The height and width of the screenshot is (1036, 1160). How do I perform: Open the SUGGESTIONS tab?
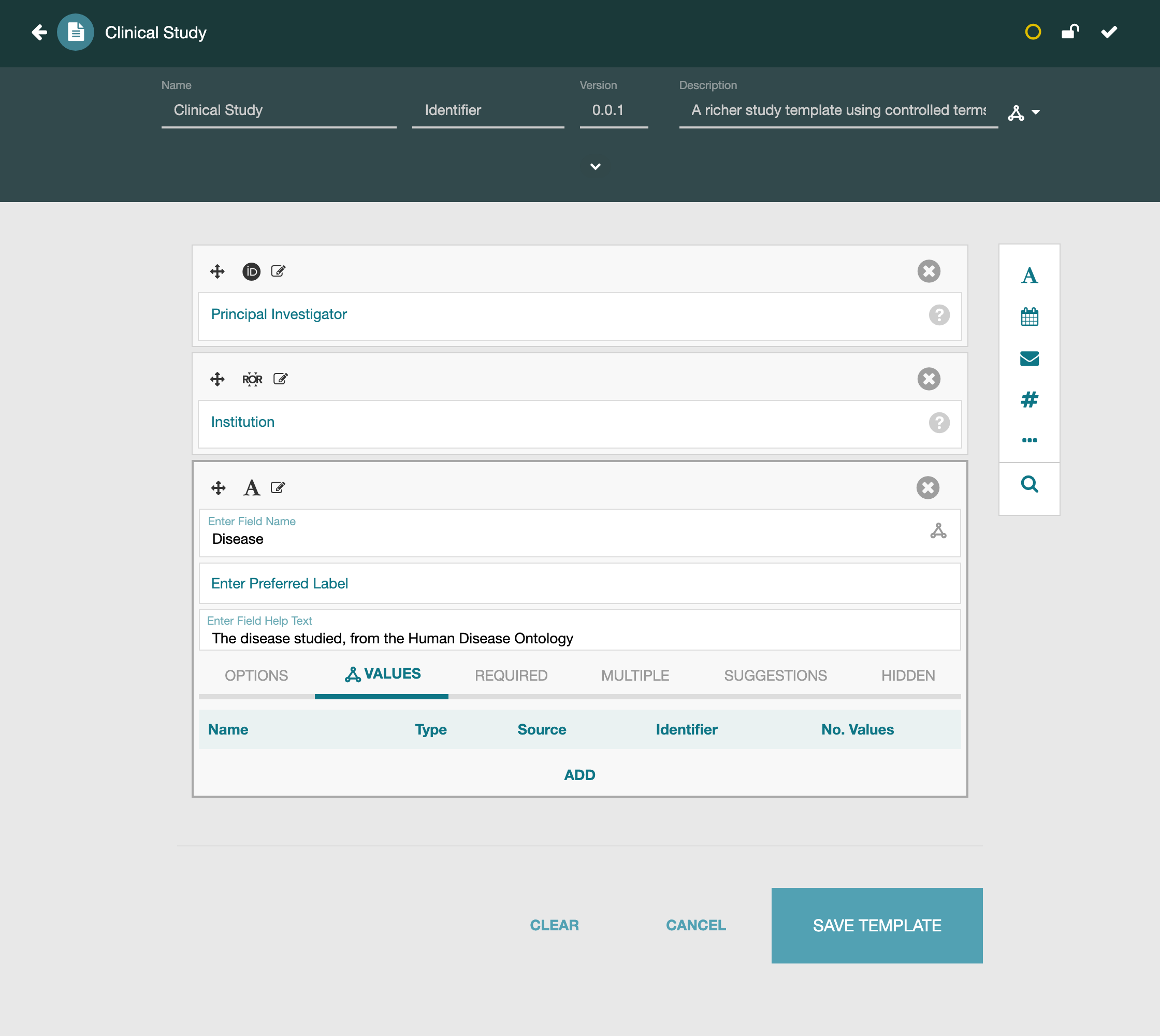click(775, 675)
